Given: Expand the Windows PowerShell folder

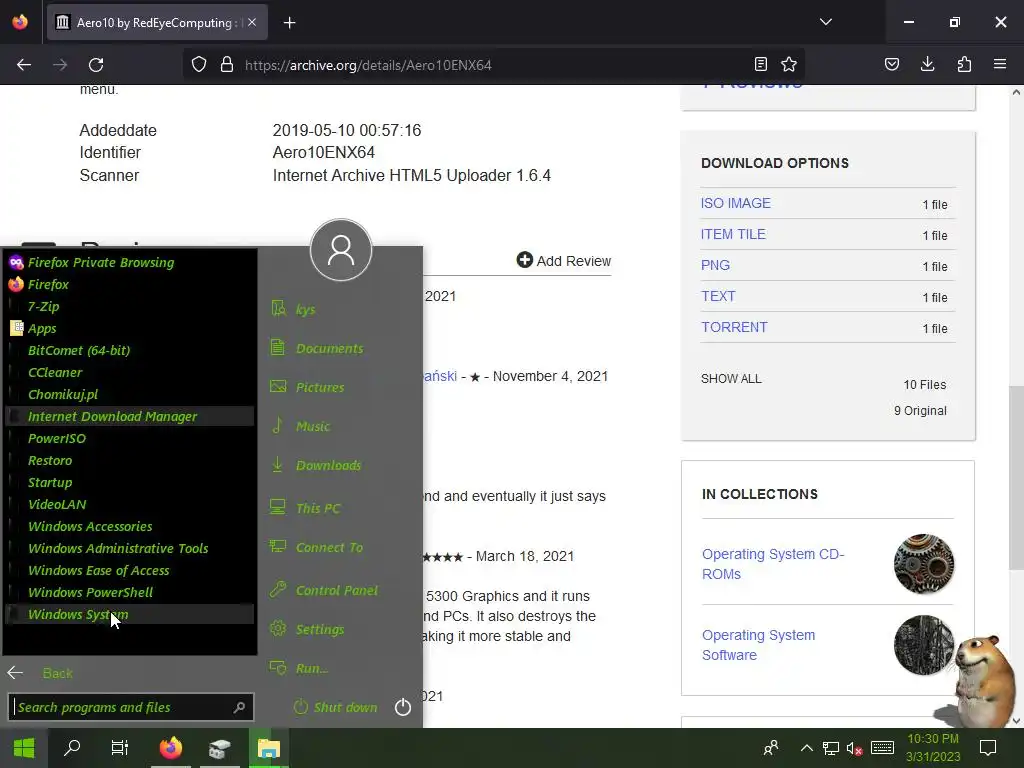Looking at the screenshot, I should pyautogui.click(x=129, y=592).
